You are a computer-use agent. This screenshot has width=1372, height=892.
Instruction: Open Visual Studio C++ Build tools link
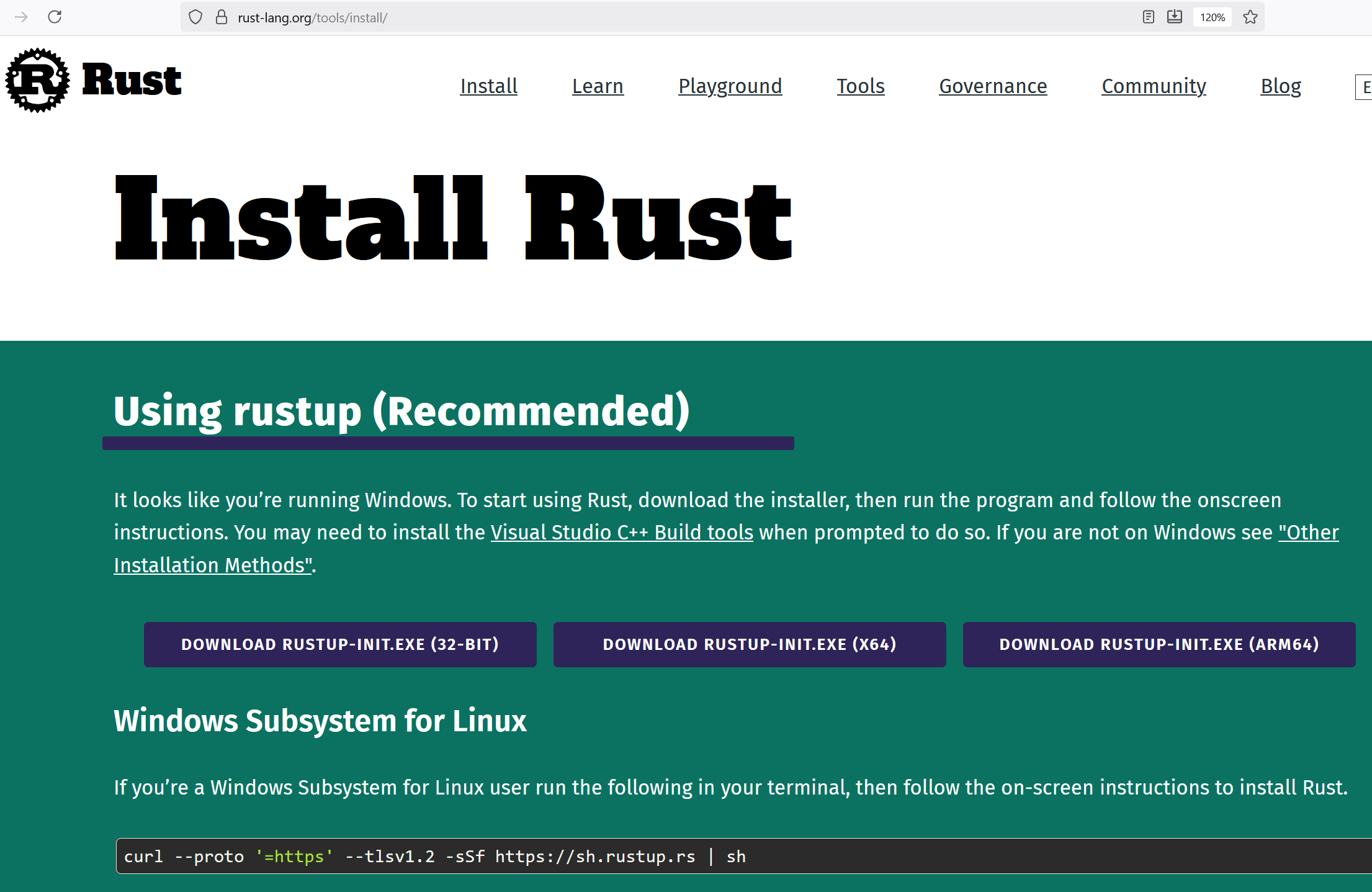coord(622,533)
